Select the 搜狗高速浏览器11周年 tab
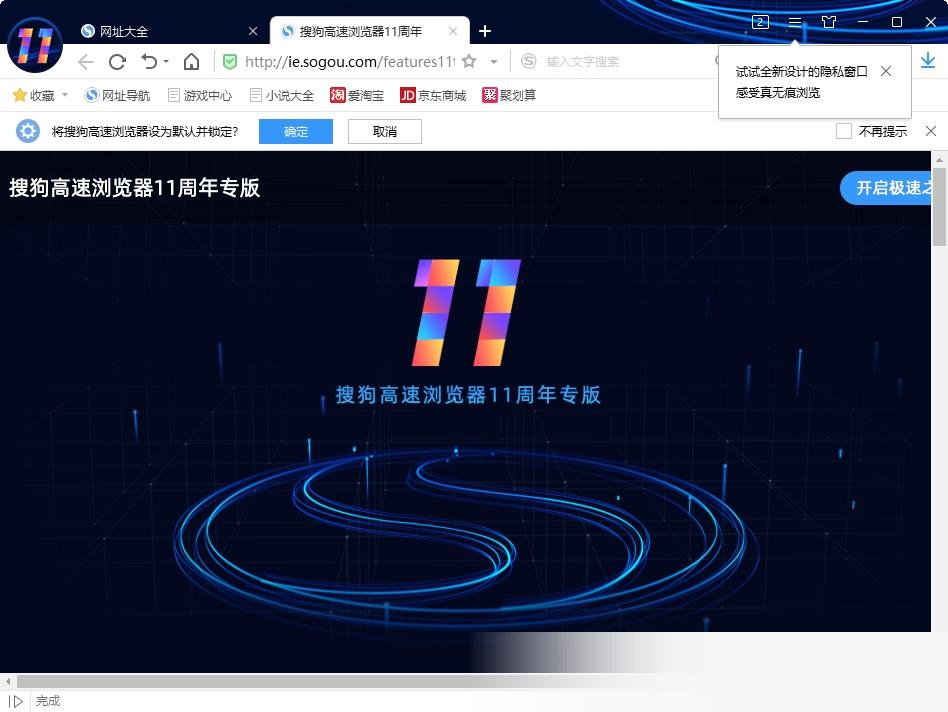 click(x=361, y=31)
